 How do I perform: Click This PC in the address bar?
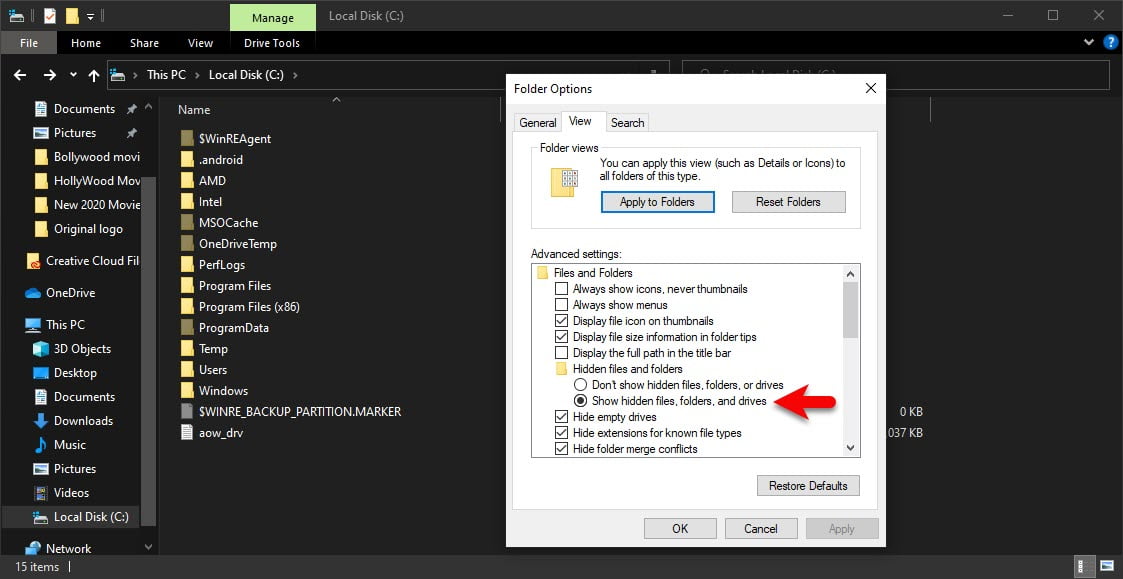click(166, 75)
